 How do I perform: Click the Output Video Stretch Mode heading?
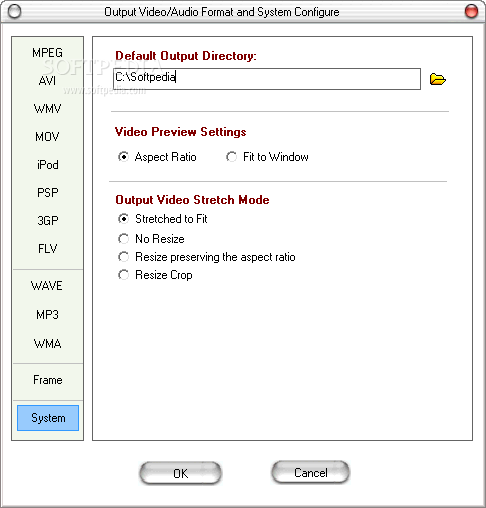click(x=192, y=200)
